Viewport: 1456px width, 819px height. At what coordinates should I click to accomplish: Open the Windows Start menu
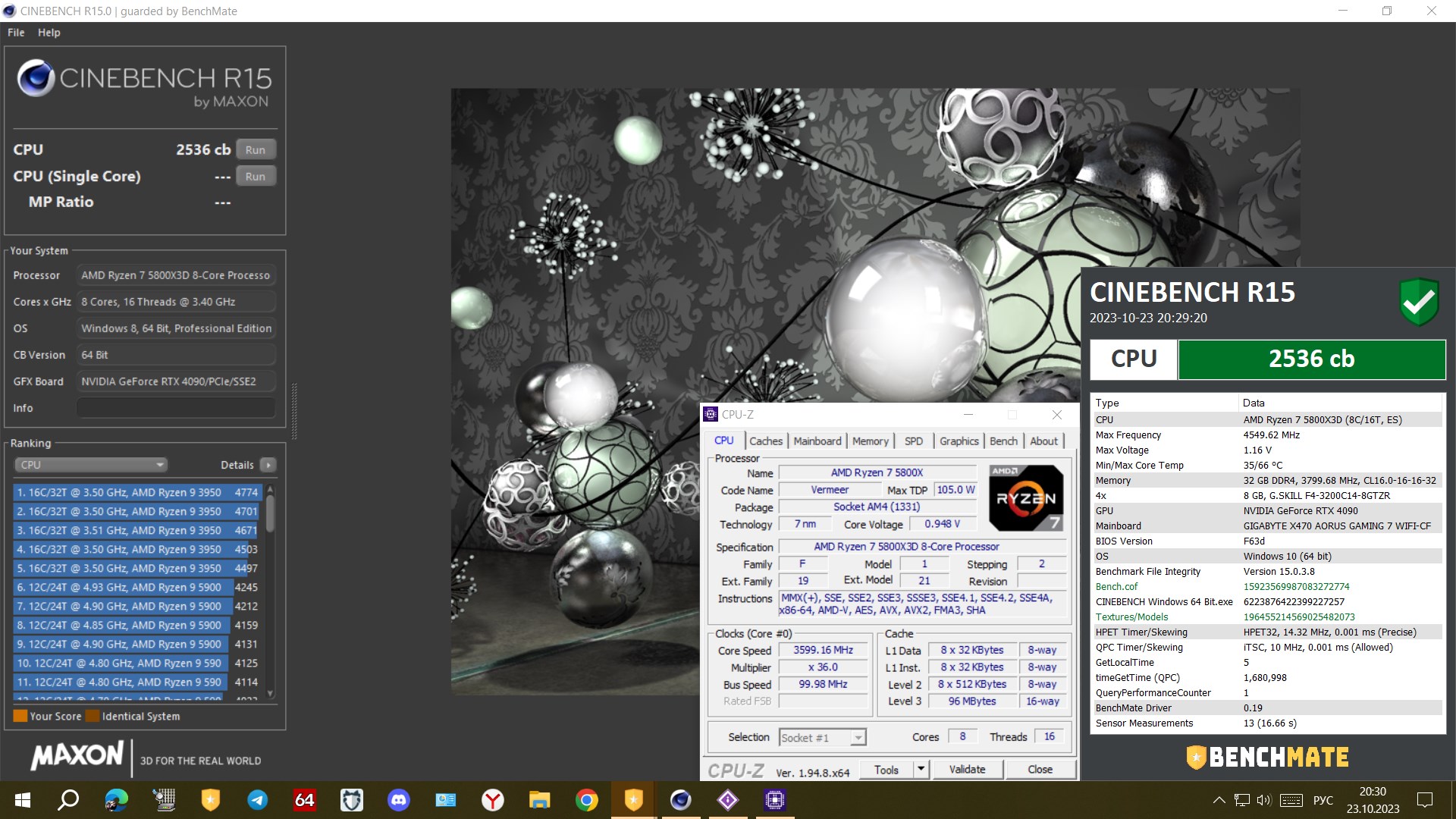tap(22, 800)
